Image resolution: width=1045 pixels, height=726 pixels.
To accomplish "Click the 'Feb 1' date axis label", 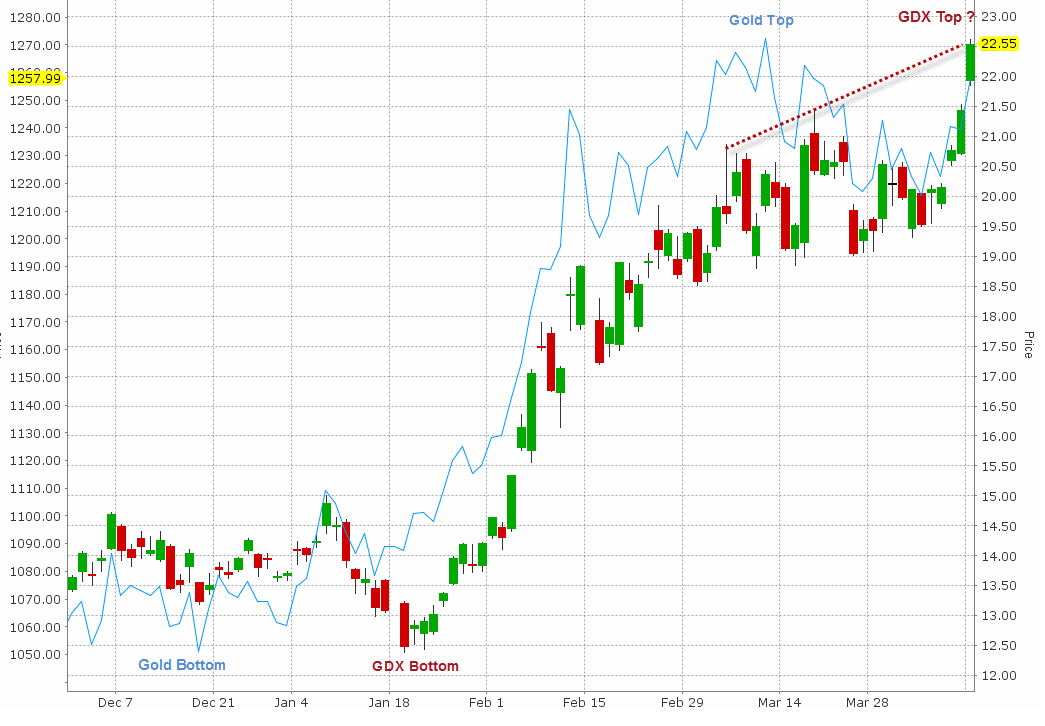I will tap(487, 703).
